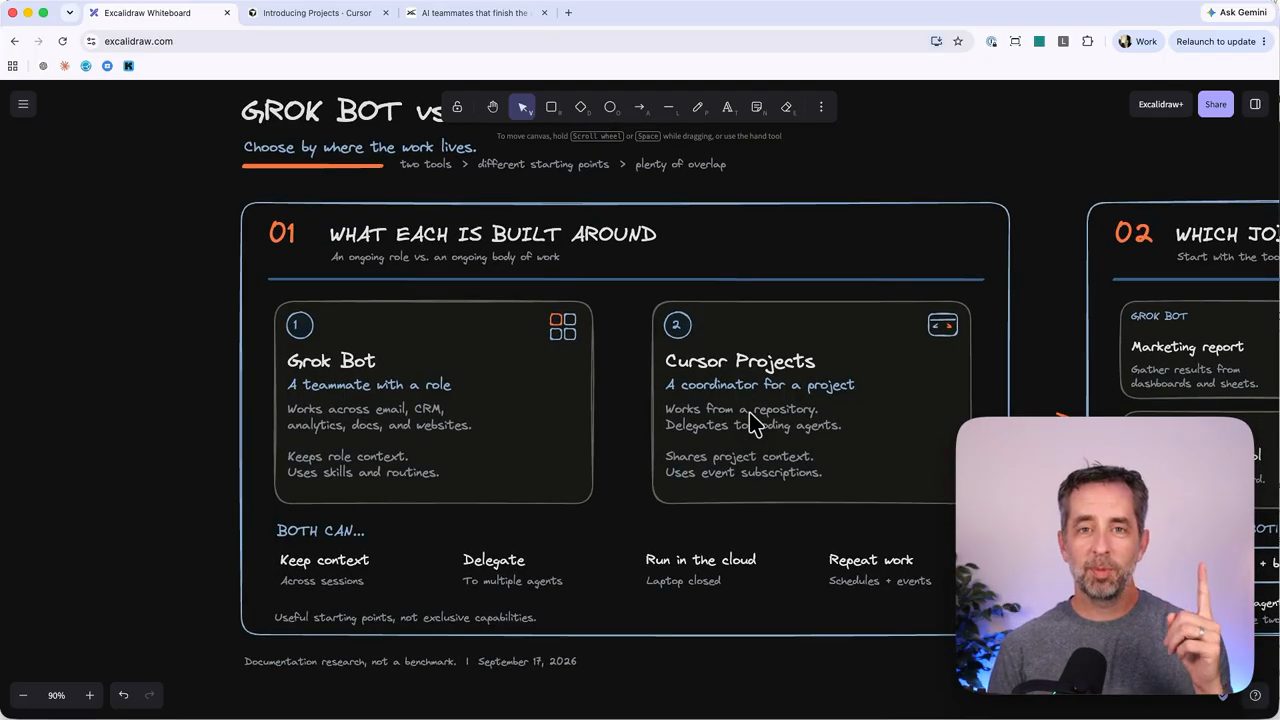Image resolution: width=1280 pixels, height=720 pixels.
Task: Click the browser Reload button
Action: point(62,41)
